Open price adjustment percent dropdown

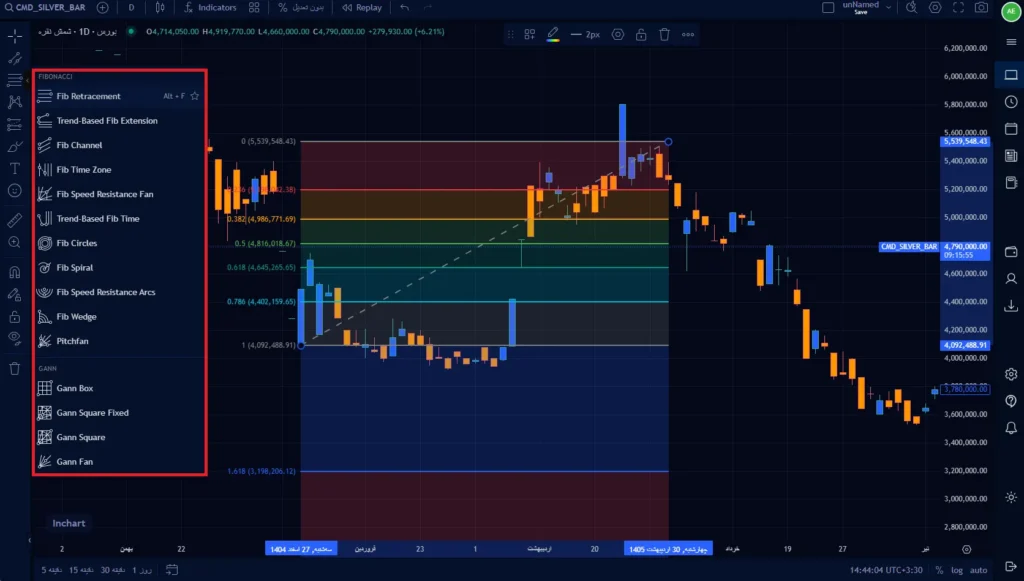coord(301,8)
